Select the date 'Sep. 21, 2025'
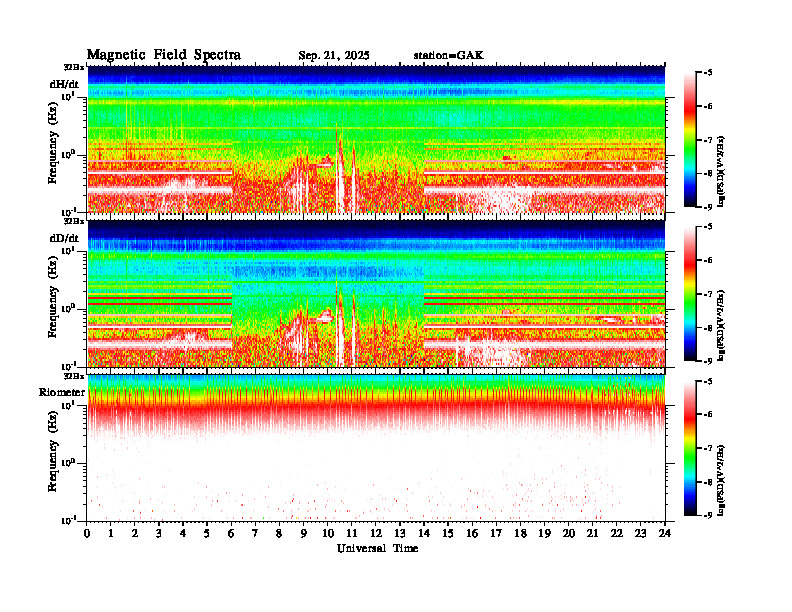 334,56
